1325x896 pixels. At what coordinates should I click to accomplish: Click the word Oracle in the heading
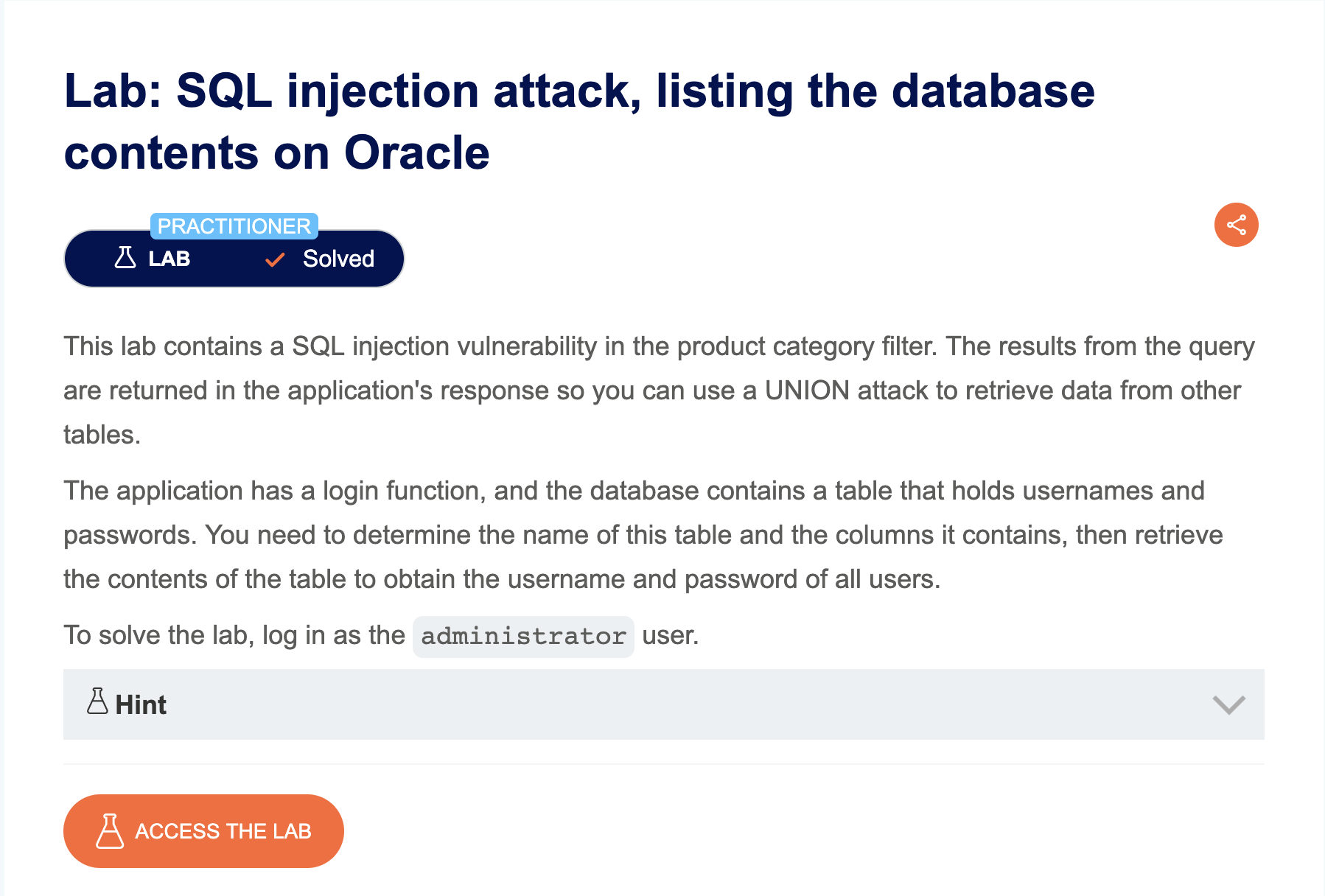[417, 153]
